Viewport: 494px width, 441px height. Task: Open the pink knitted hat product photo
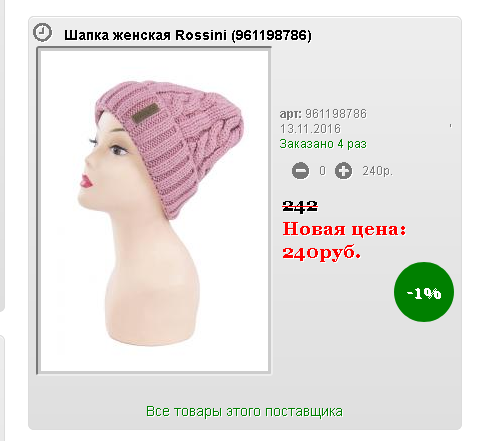pos(154,211)
